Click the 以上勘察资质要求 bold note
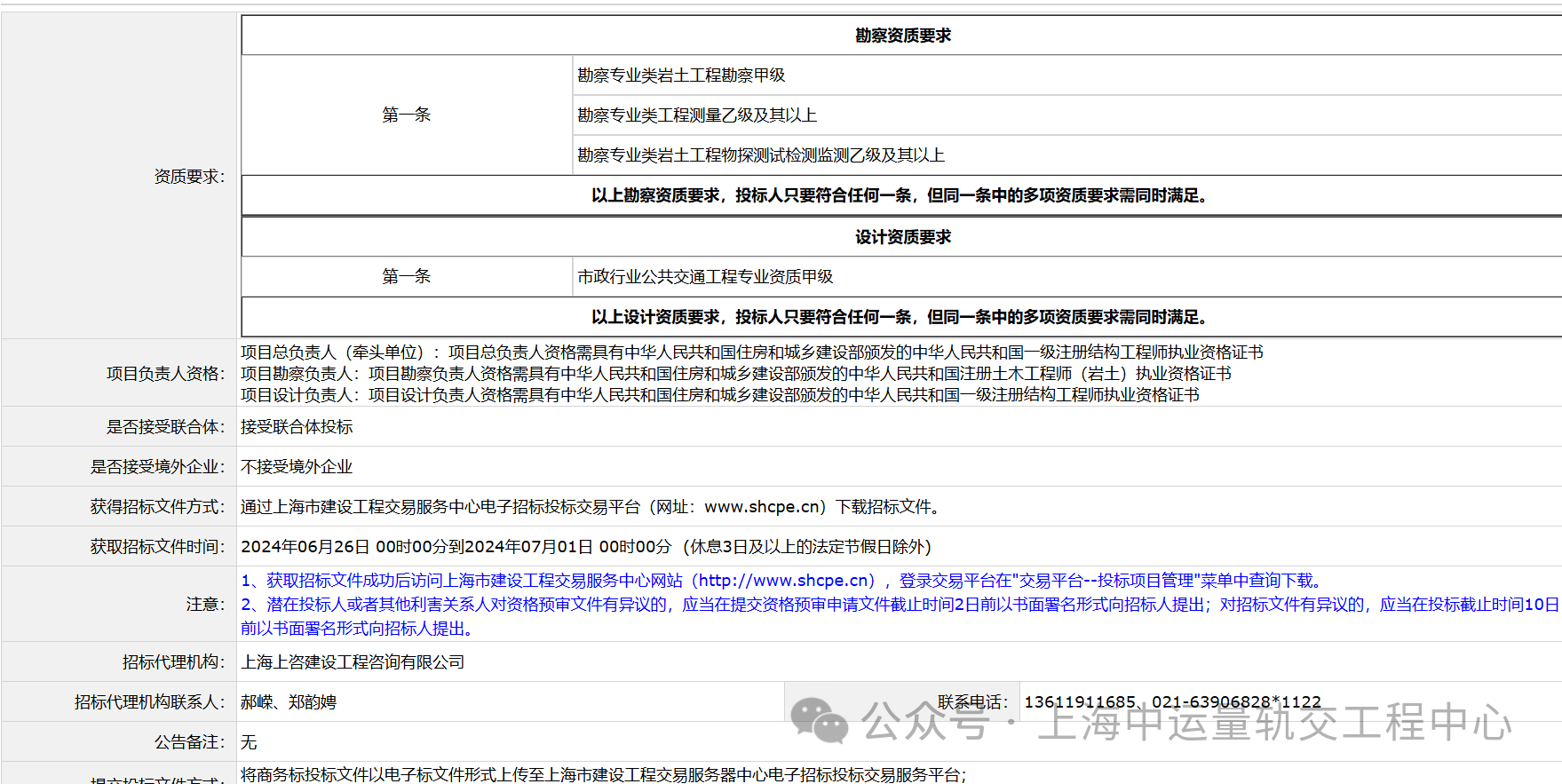Viewport: 1562px width, 784px height. [x=902, y=195]
